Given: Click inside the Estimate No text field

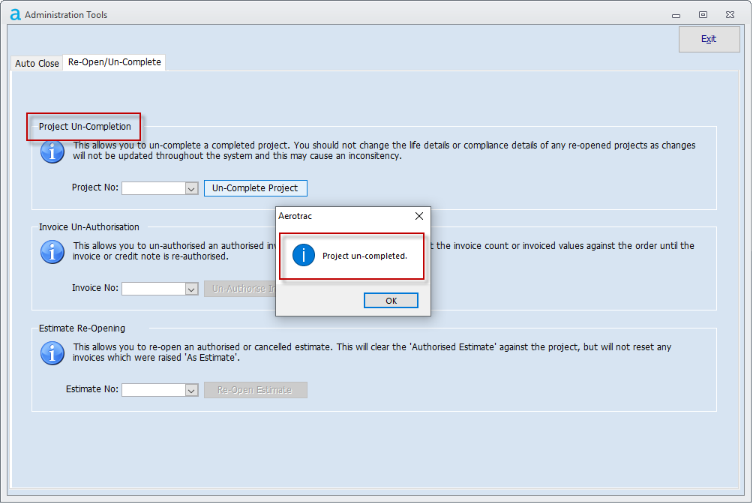Looking at the screenshot, I should [x=152, y=390].
